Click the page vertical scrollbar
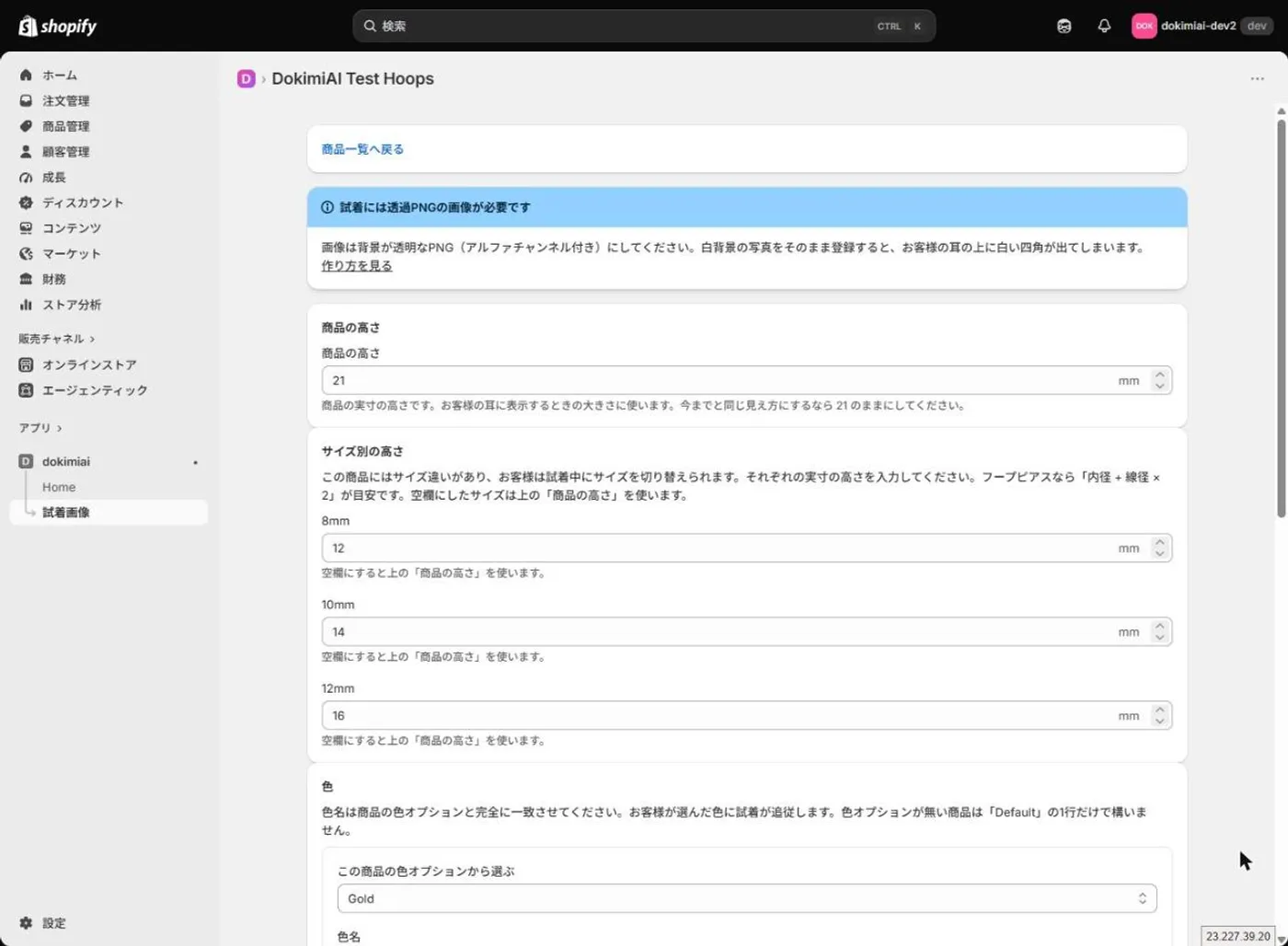Viewport: 1288px width, 946px height. click(1281, 318)
